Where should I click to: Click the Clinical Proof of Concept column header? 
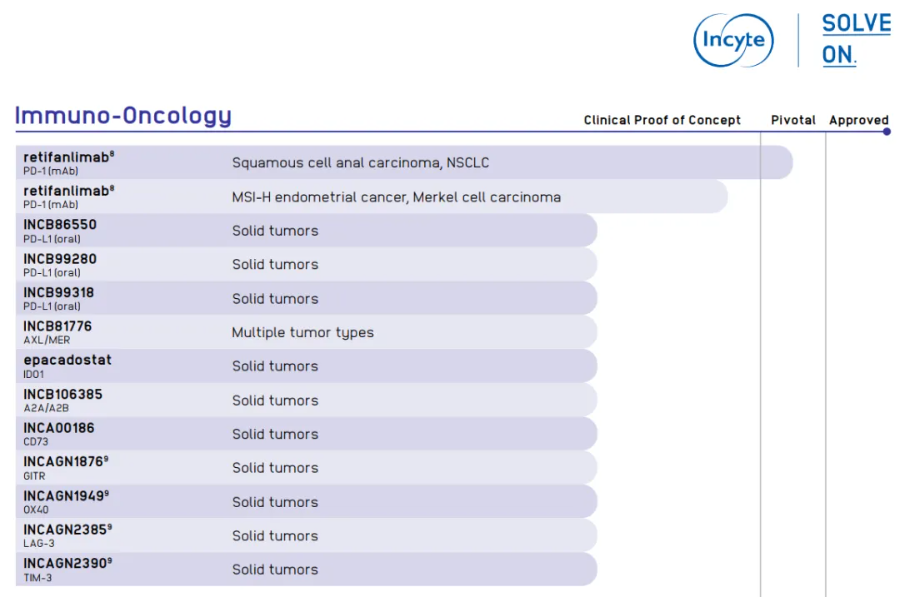tap(662, 120)
